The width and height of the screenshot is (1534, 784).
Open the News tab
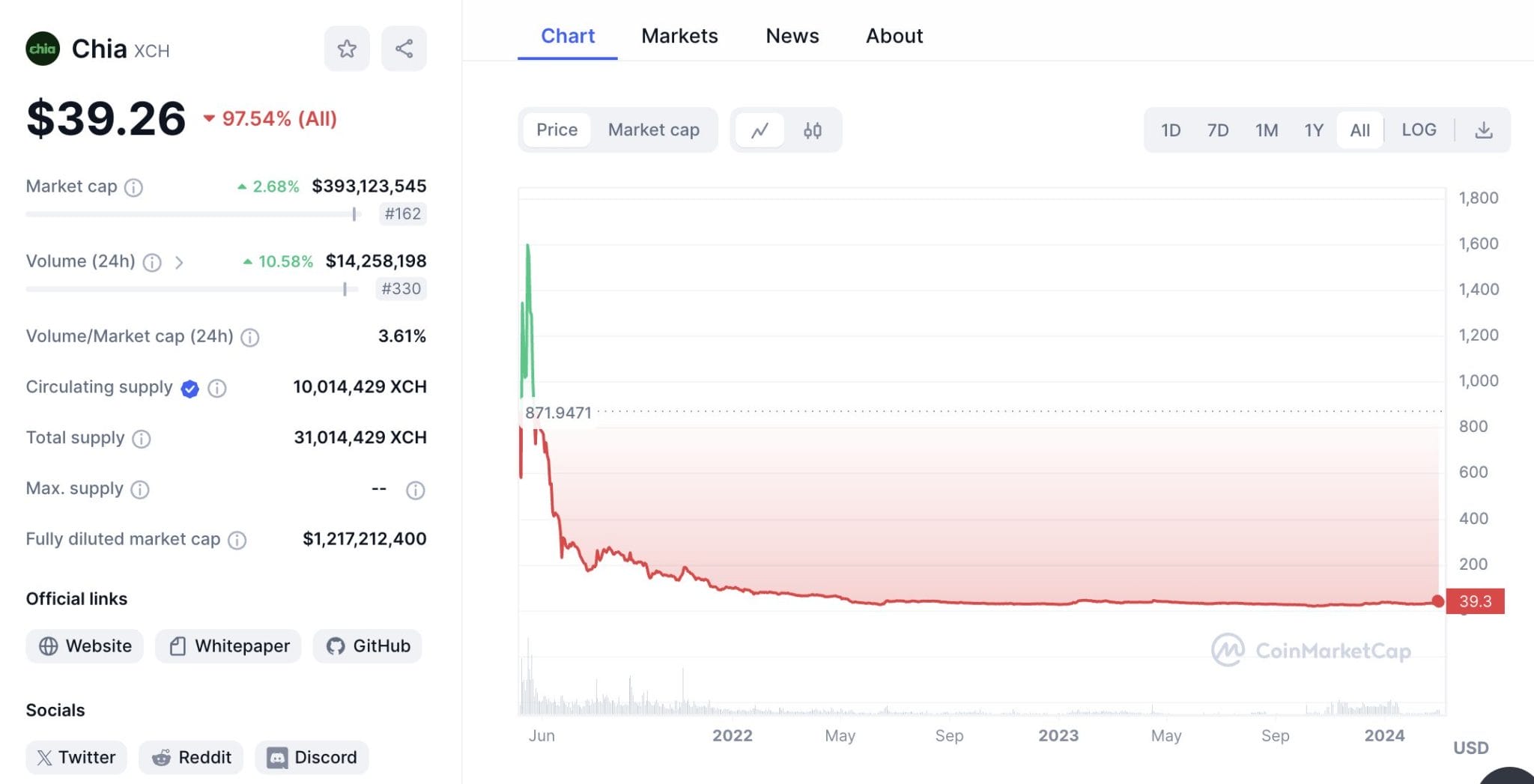click(x=792, y=36)
